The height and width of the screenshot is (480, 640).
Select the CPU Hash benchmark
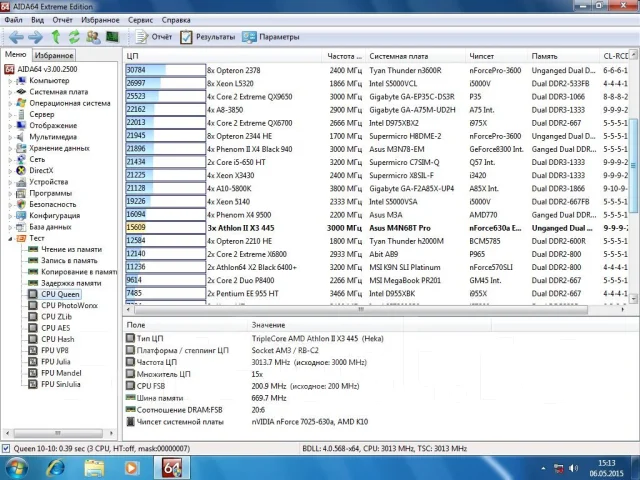58,339
